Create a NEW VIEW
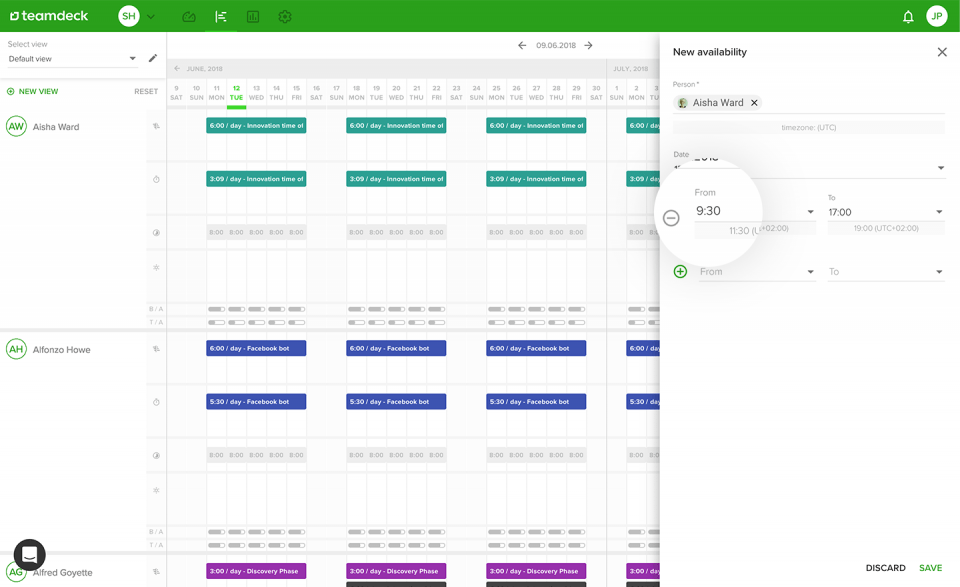Screen dimensions: 960x587 click(32, 91)
